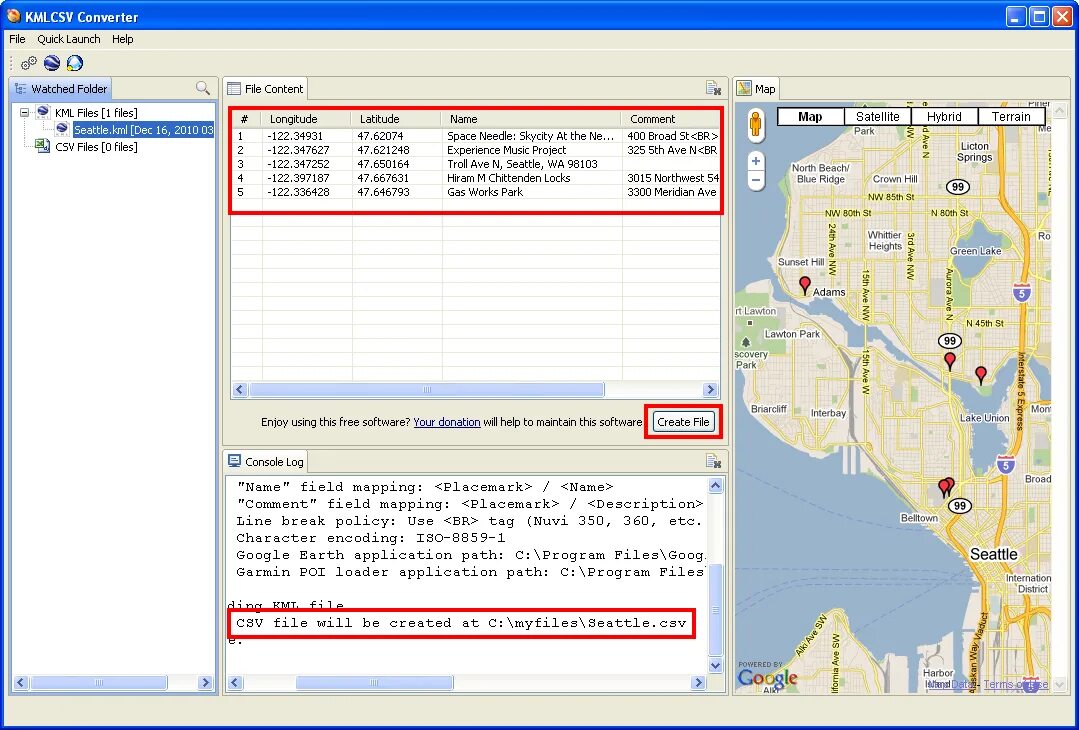1079x730 pixels.
Task: Switch map to Map view
Action: (x=810, y=117)
